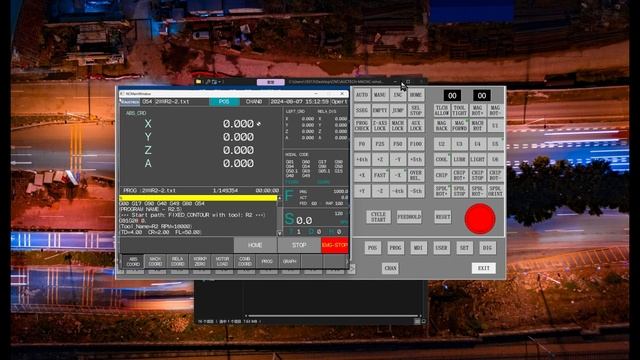Set rapid override to F0

pyautogui.click(x=362, y=144)
